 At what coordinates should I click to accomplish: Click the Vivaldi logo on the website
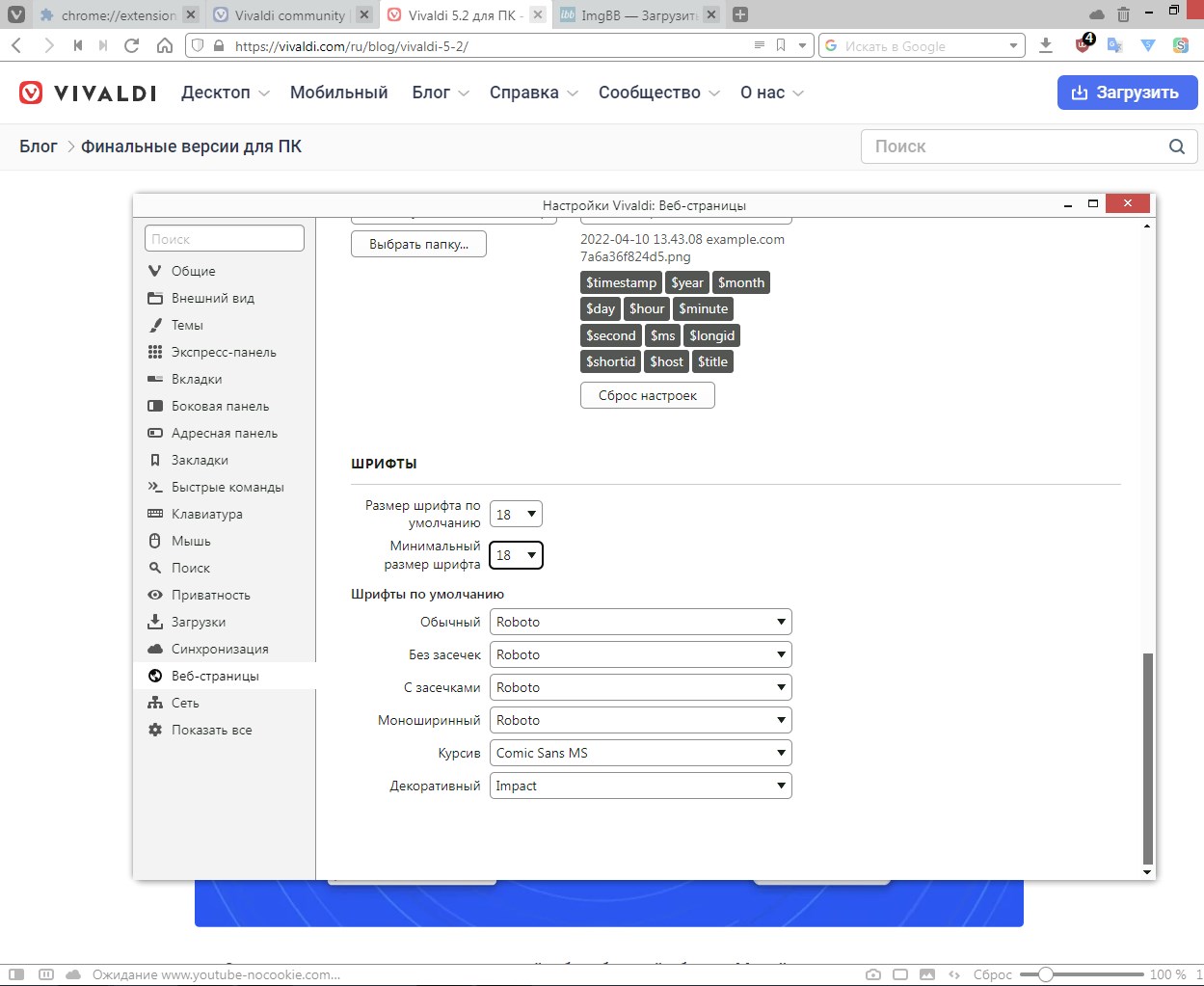coord(88,93)
